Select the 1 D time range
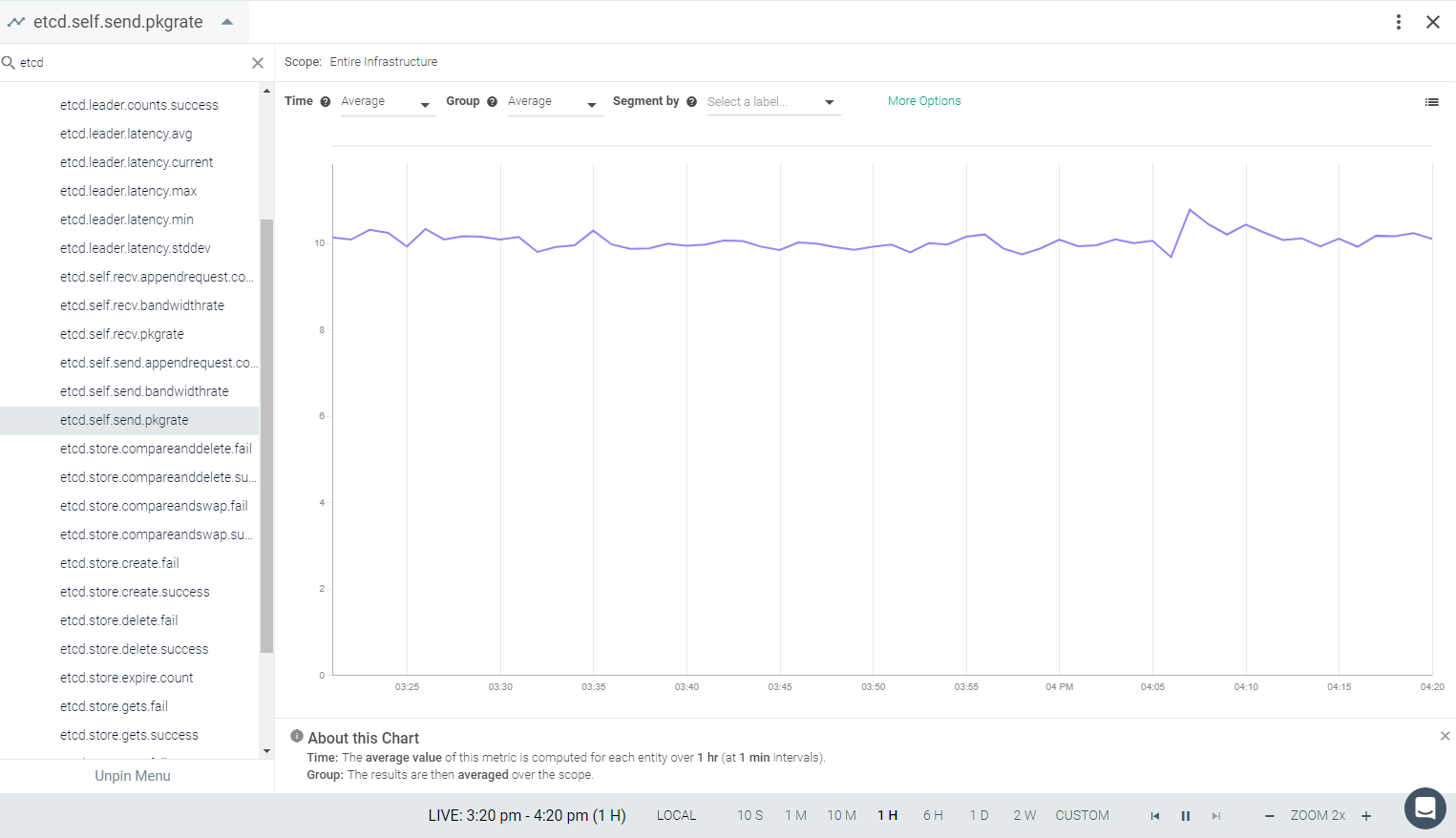Viewport: 1456px width, 838px height. [980, 816]
